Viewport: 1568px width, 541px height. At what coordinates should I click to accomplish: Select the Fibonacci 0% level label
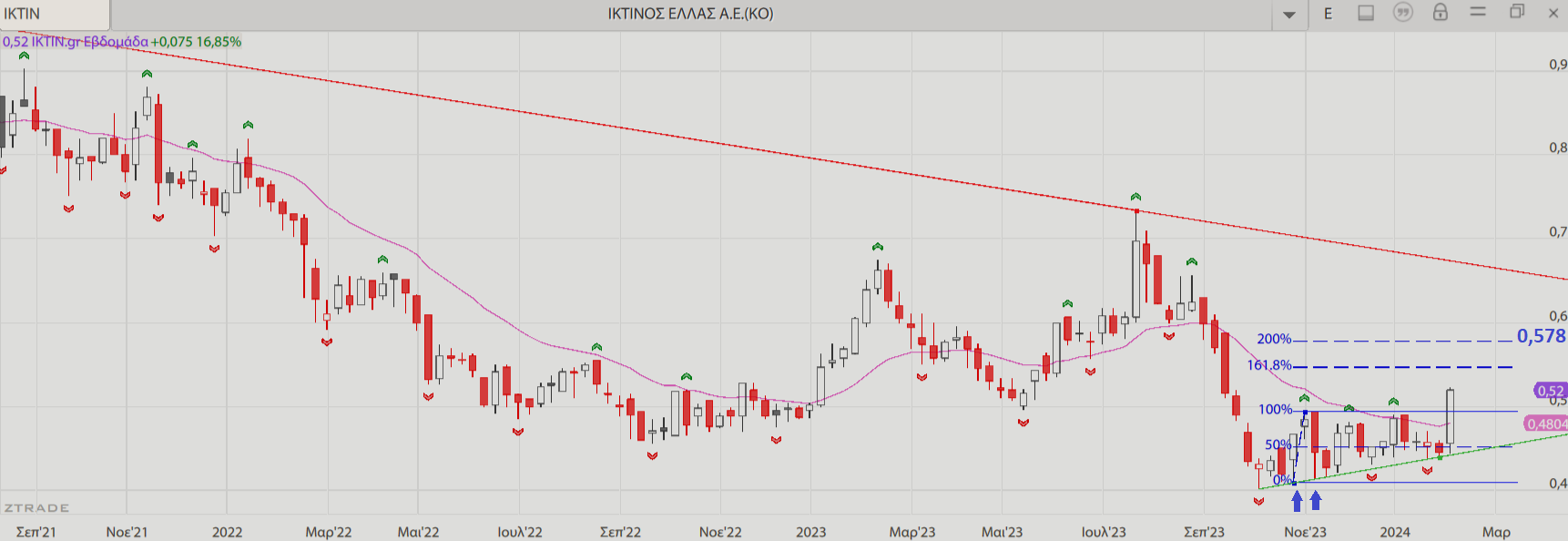1282,480
